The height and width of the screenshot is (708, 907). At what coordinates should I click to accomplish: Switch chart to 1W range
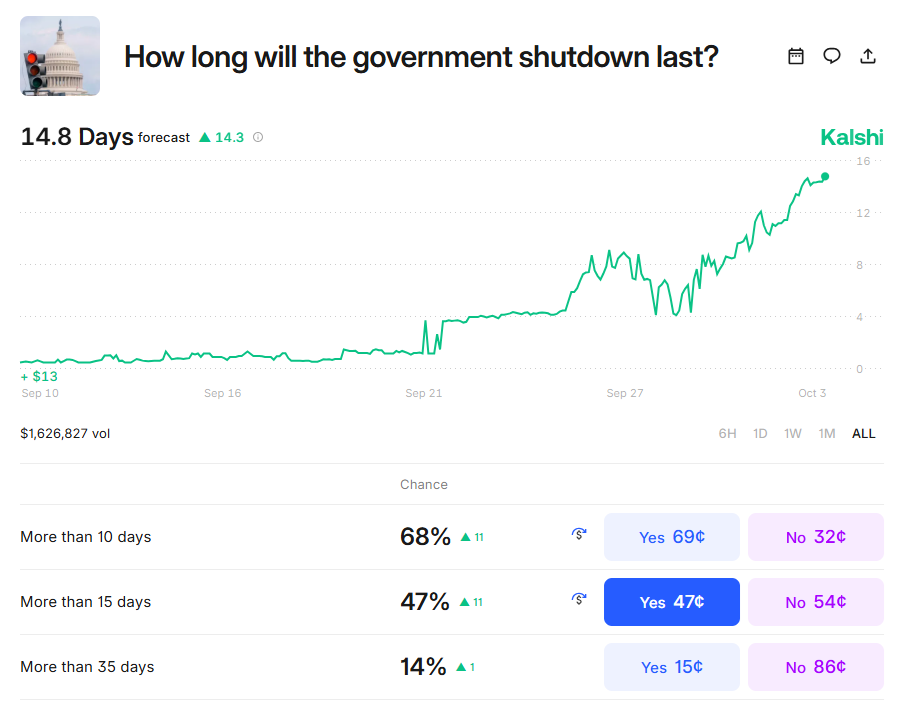click(792, 434)
